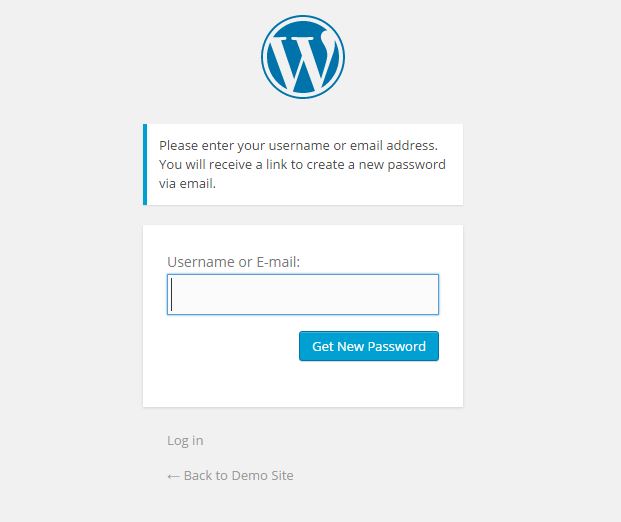The width and height of the screenshot is (621, 522).
Task: Click the left arrow before Back to Demo Site
Action: 173,476
